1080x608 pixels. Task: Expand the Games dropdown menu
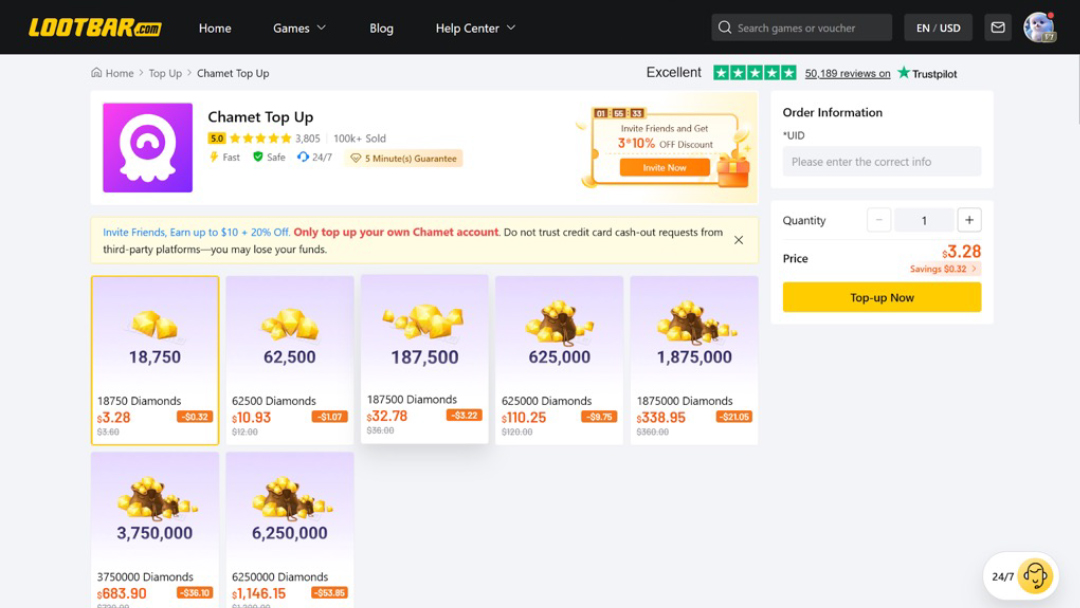coord(299,28)
